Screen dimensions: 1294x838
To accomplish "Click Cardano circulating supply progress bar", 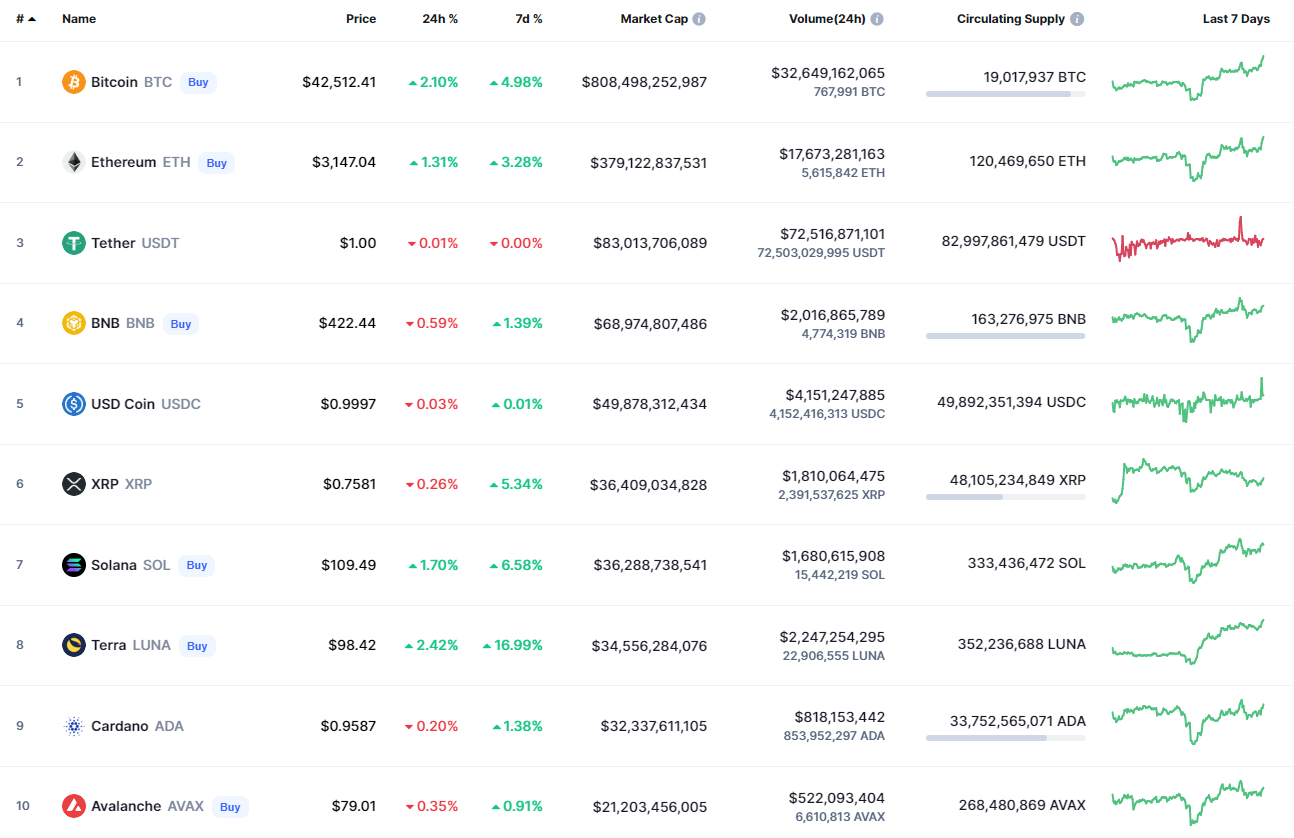I will (1005, 738).
